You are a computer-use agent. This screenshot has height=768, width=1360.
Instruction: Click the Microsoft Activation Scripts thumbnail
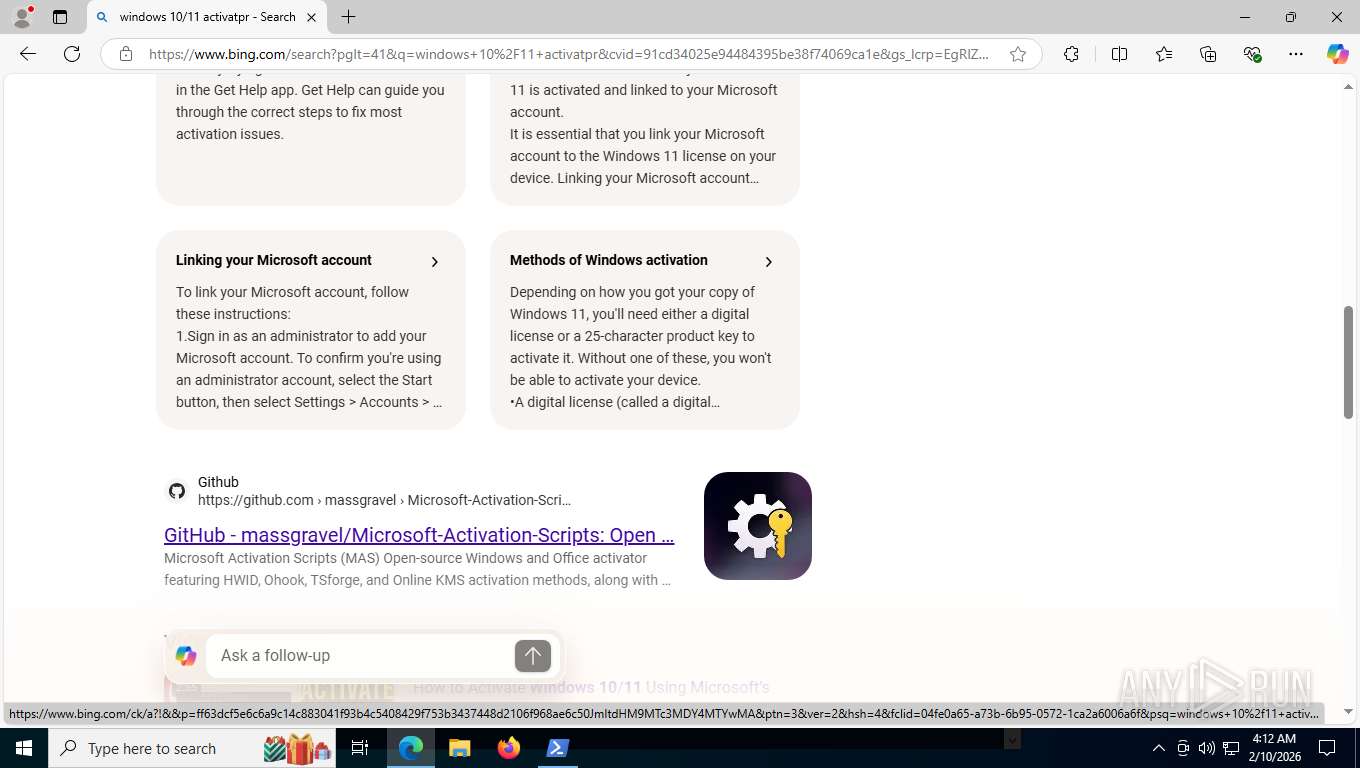pos(758,526)
